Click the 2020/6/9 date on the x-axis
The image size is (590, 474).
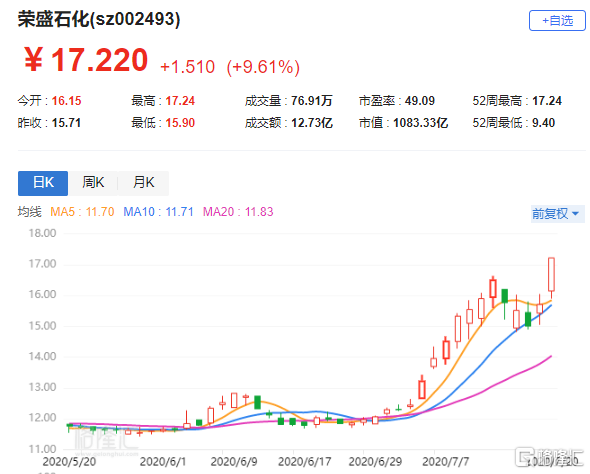coord(234,462)
